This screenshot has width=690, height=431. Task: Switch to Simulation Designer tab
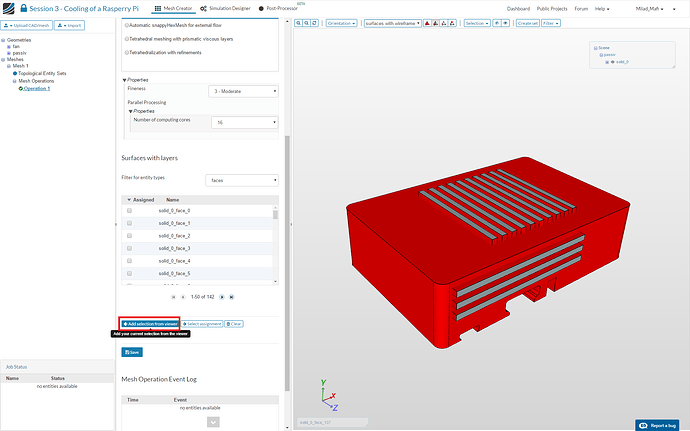click(x=225, y=8)
